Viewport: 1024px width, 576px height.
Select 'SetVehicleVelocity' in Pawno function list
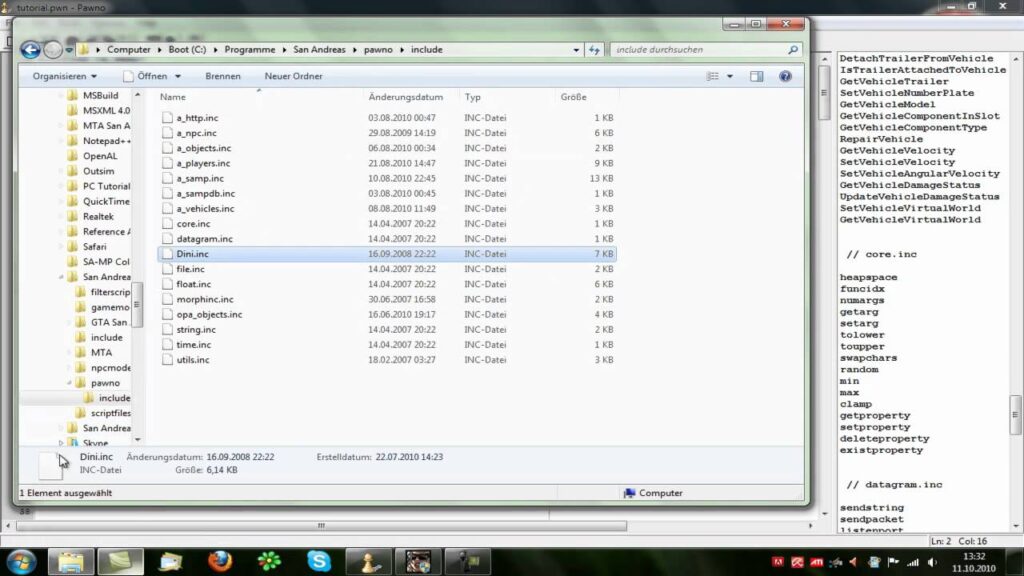point(897,162)
